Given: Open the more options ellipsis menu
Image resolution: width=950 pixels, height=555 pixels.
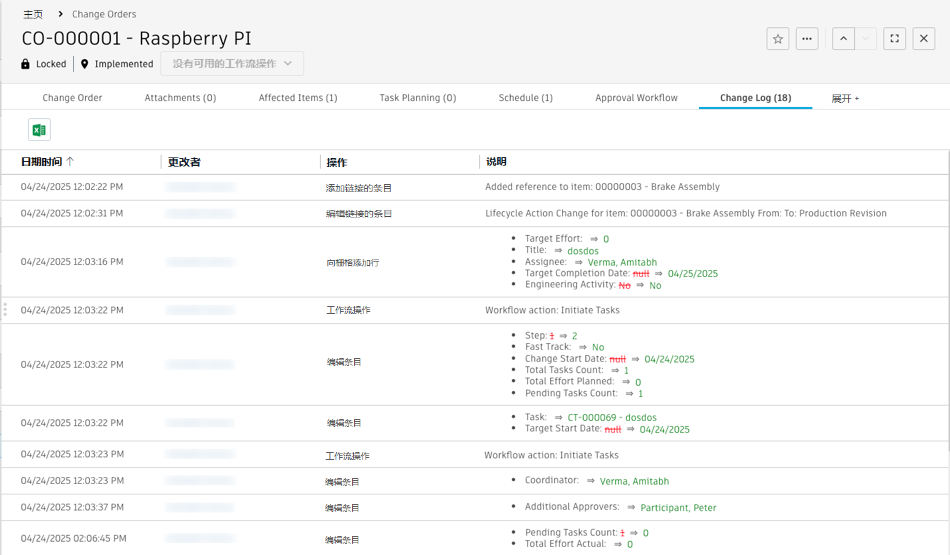Looking at the screenshot, I should (807, 39).
